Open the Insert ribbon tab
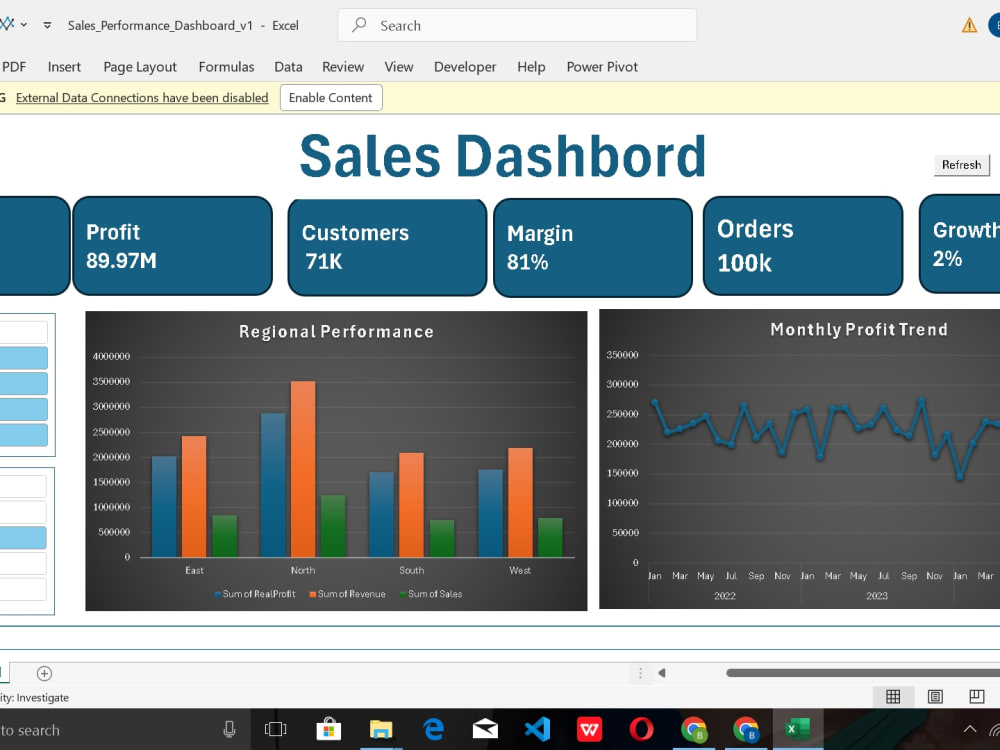Viewport: 1000px width, 750px height. [64, 67]
